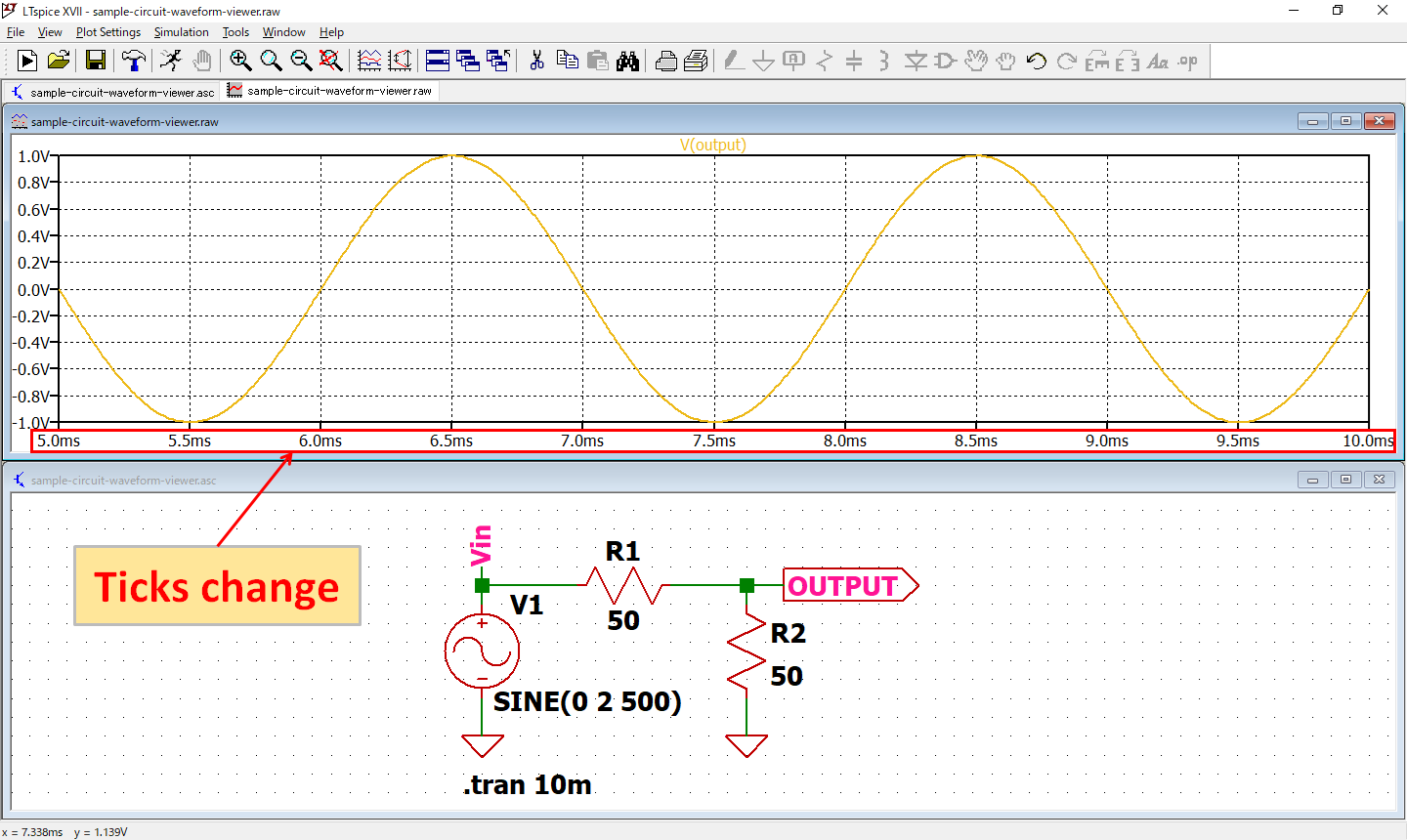The image size is (1407, 840).
Task: Select the Capacitor component tool
Action: pyautogui.click(x=855, y=61)
